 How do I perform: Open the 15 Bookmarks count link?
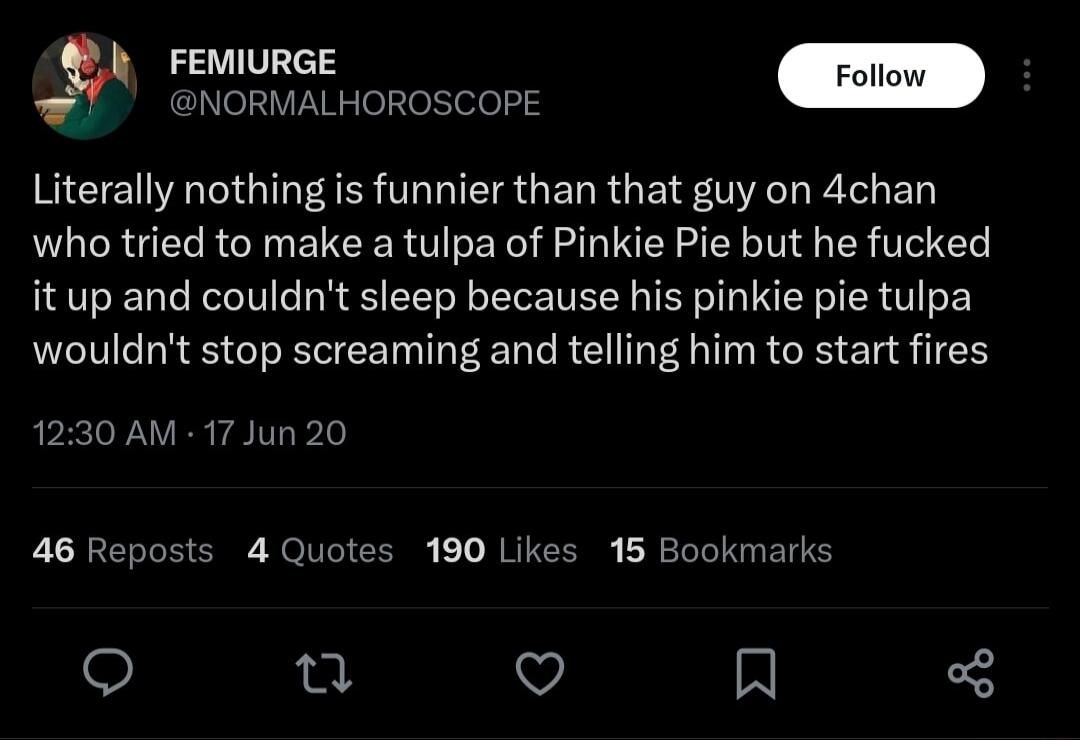click(722, 550)
